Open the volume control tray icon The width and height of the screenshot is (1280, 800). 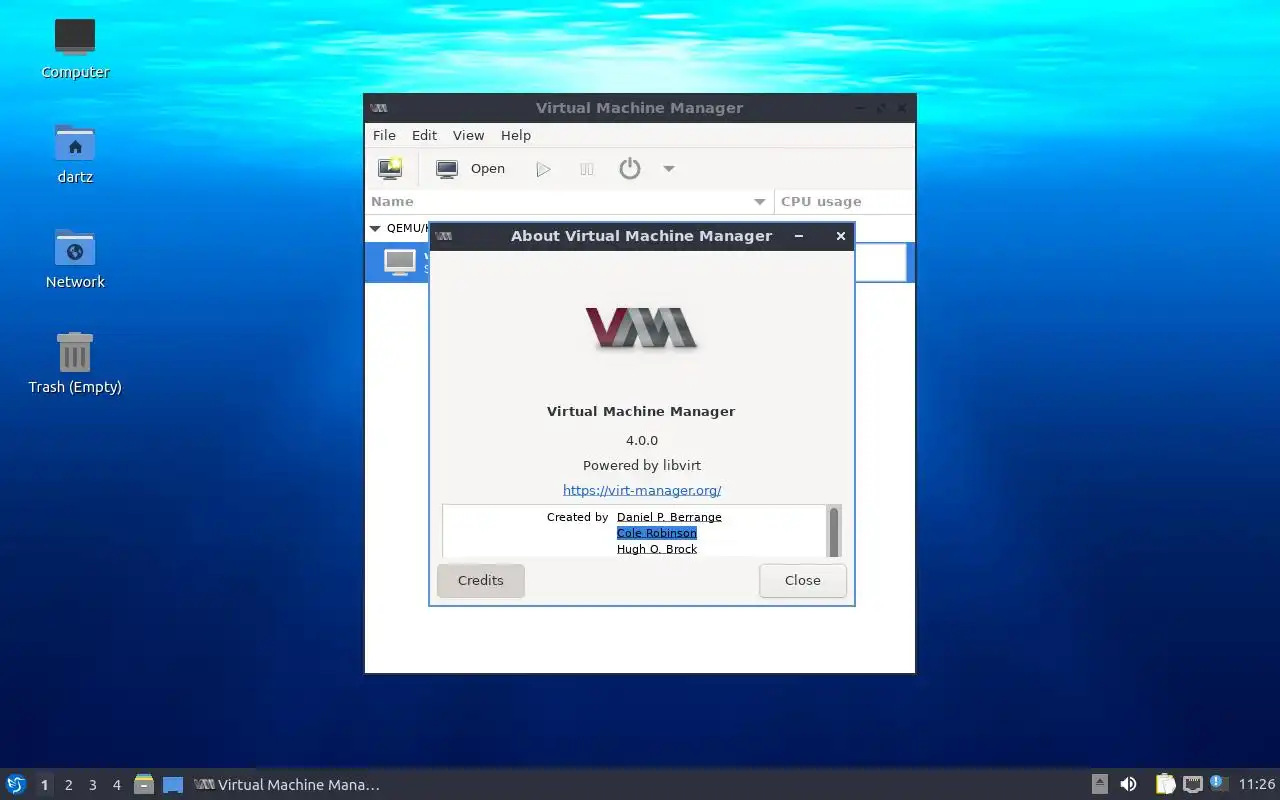[1128, 784]
